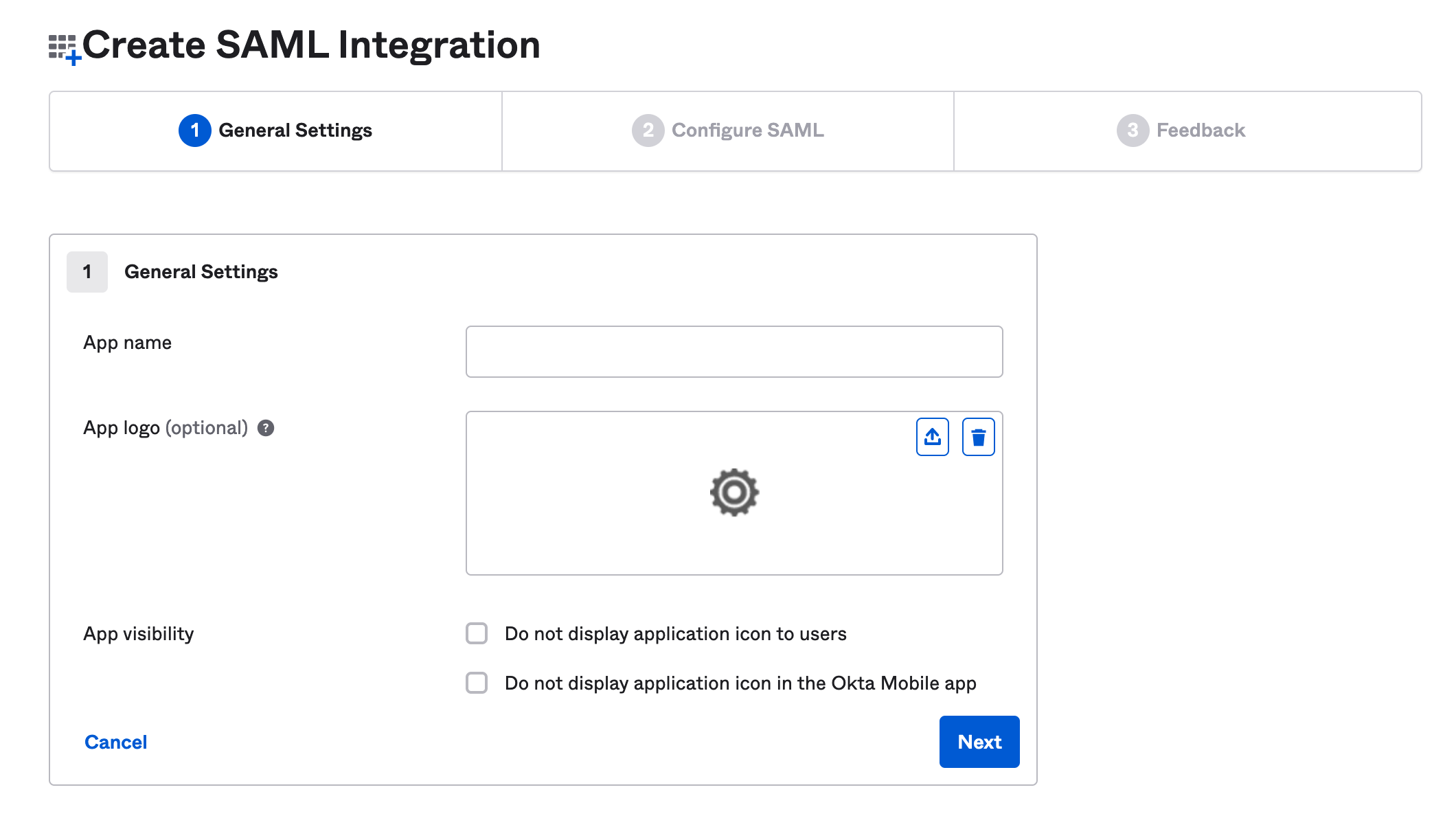Click the trash icon to delete logo
The height and width of the screenshot is (816, 1456).
tap(978, 437)
